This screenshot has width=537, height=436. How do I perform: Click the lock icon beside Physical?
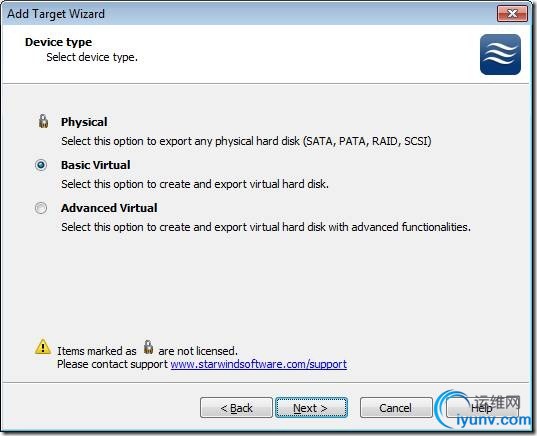pos(43,121)
